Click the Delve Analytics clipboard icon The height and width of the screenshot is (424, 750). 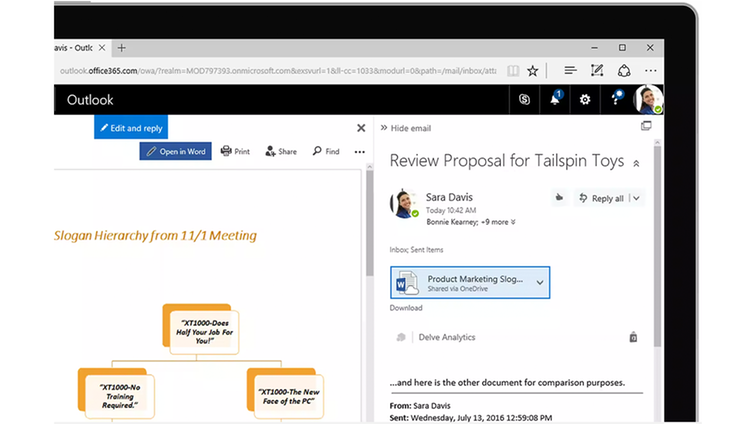pos(633,337)
